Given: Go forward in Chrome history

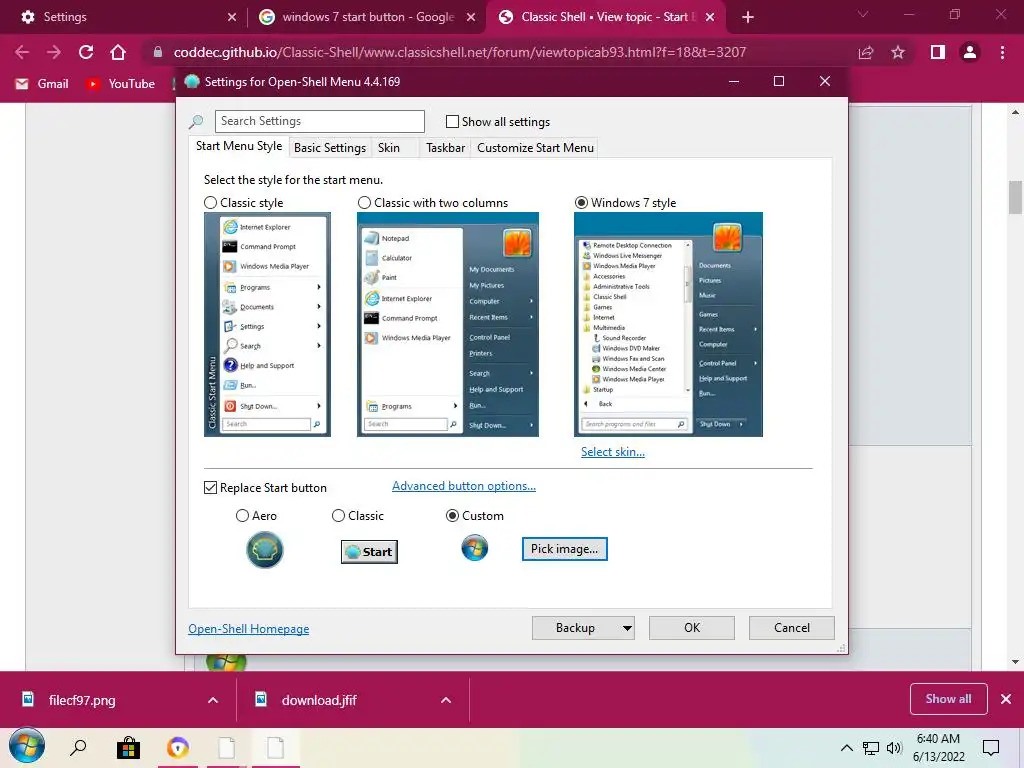Looking at the screenshot, I should [54, 52].
